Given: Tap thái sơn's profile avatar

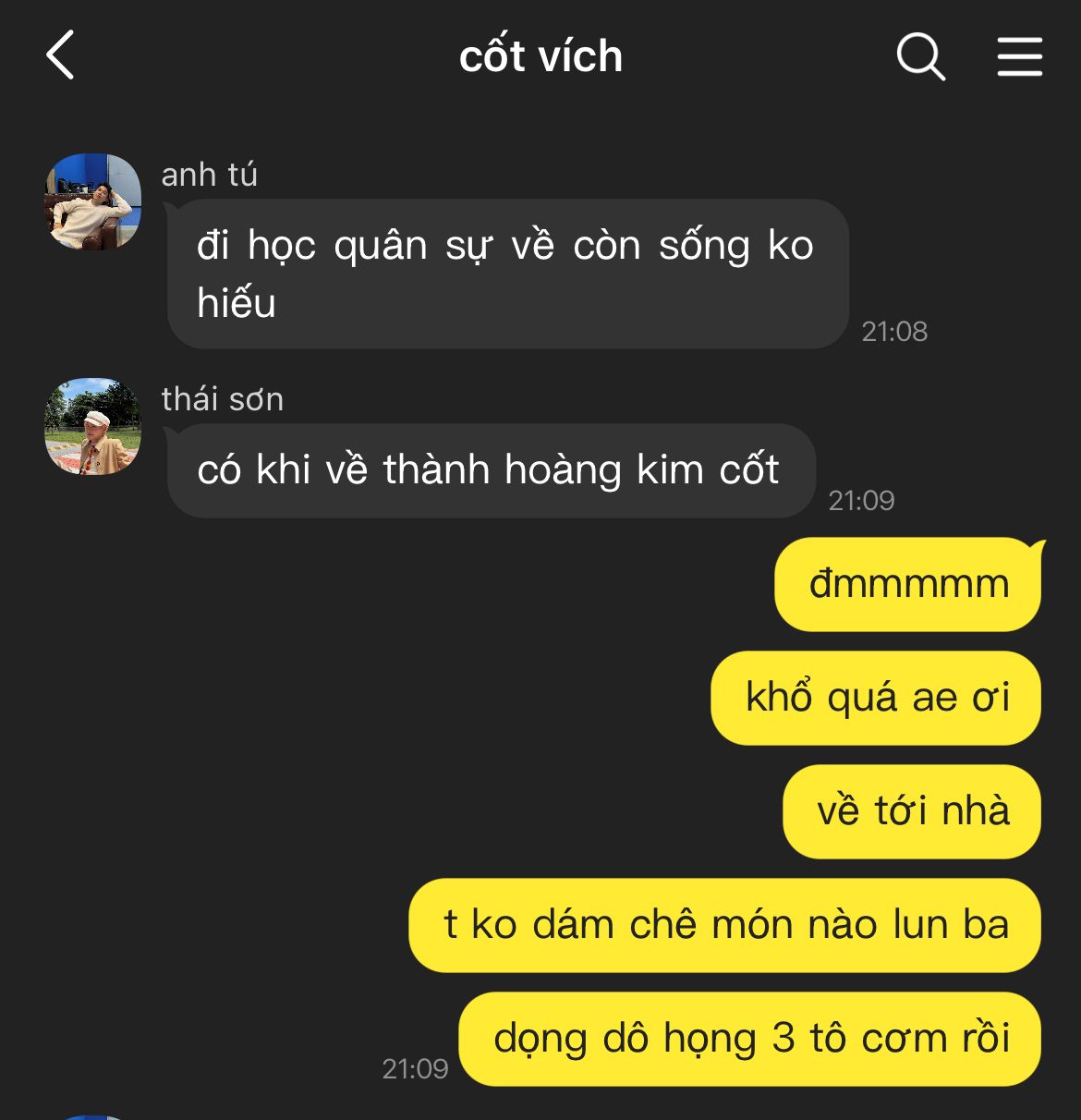Looking at the screenshot, I should 92,426.
